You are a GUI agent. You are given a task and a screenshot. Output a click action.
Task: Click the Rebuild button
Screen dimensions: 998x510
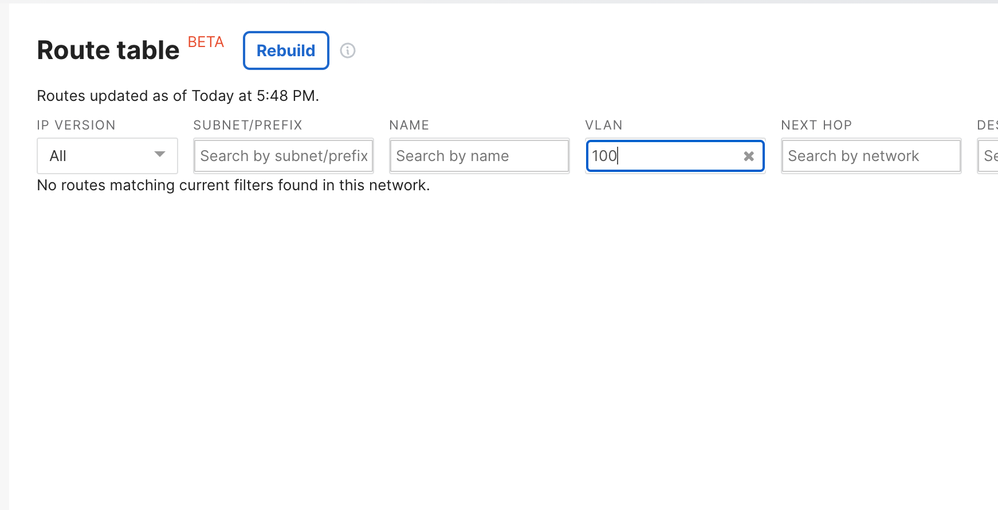click(286, 51)
